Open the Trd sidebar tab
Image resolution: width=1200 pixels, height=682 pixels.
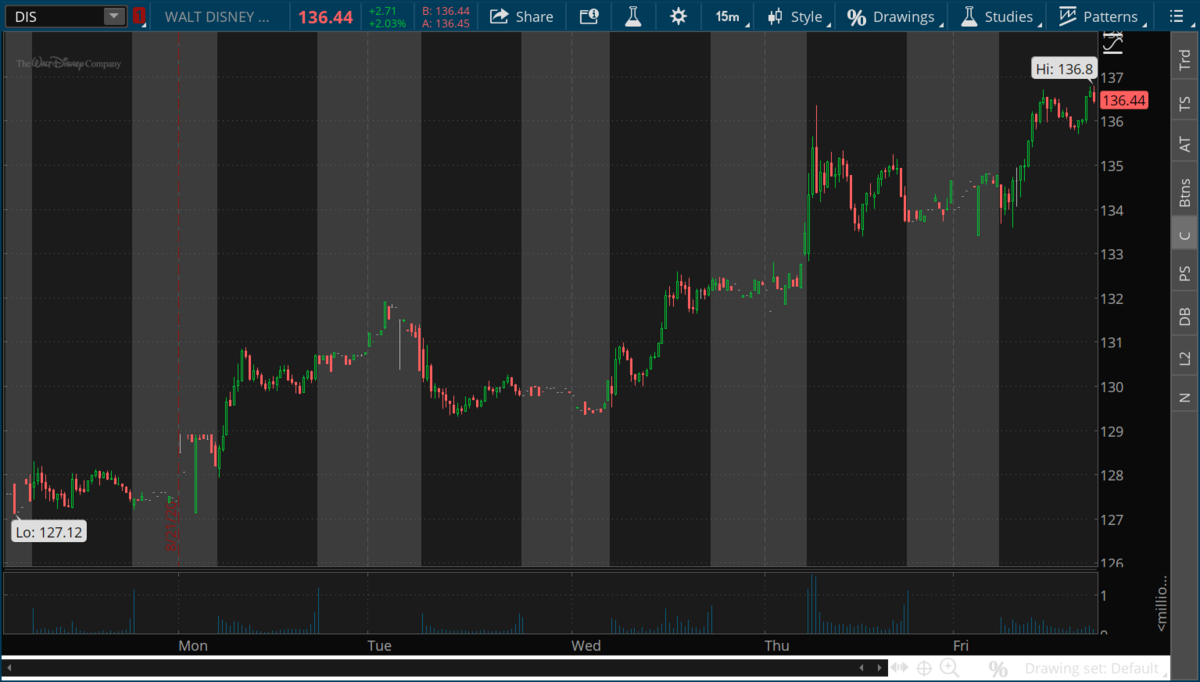[1185, 60]
